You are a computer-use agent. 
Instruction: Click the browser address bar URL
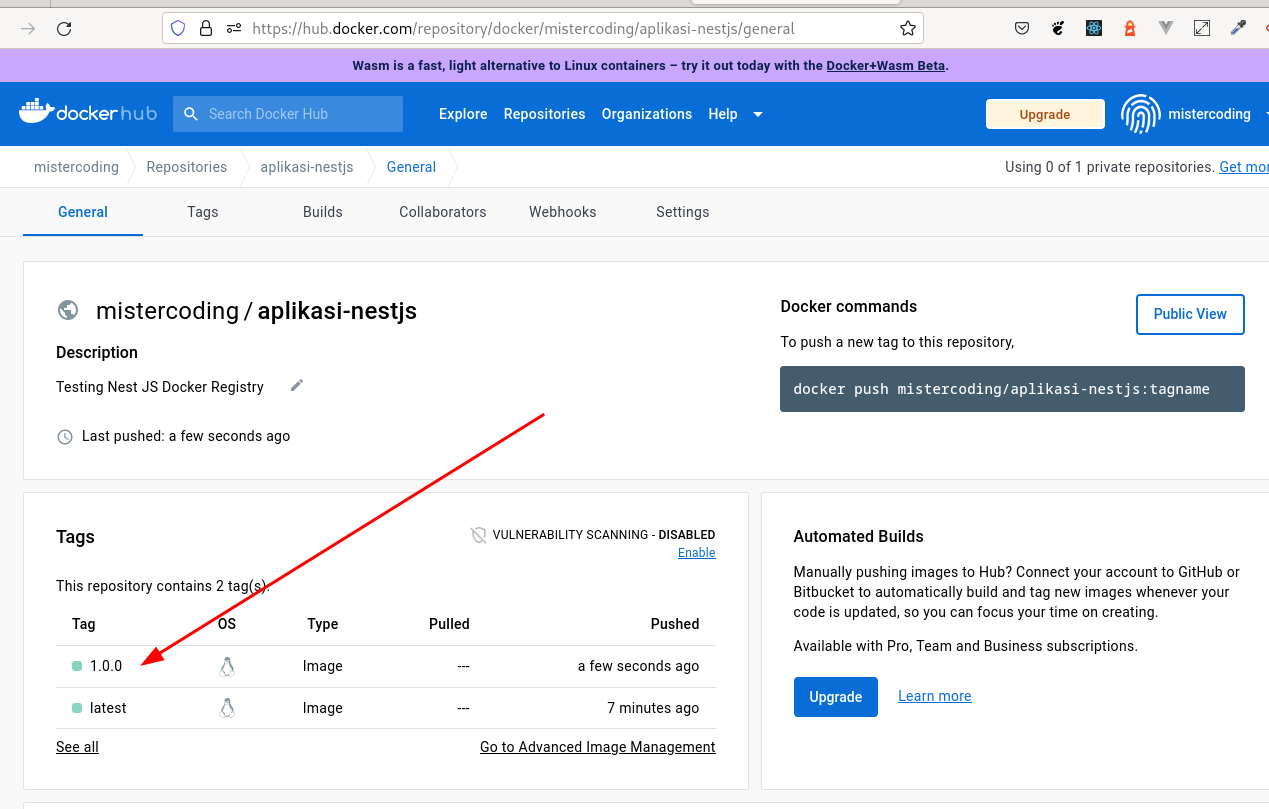(x=524, y=29)
